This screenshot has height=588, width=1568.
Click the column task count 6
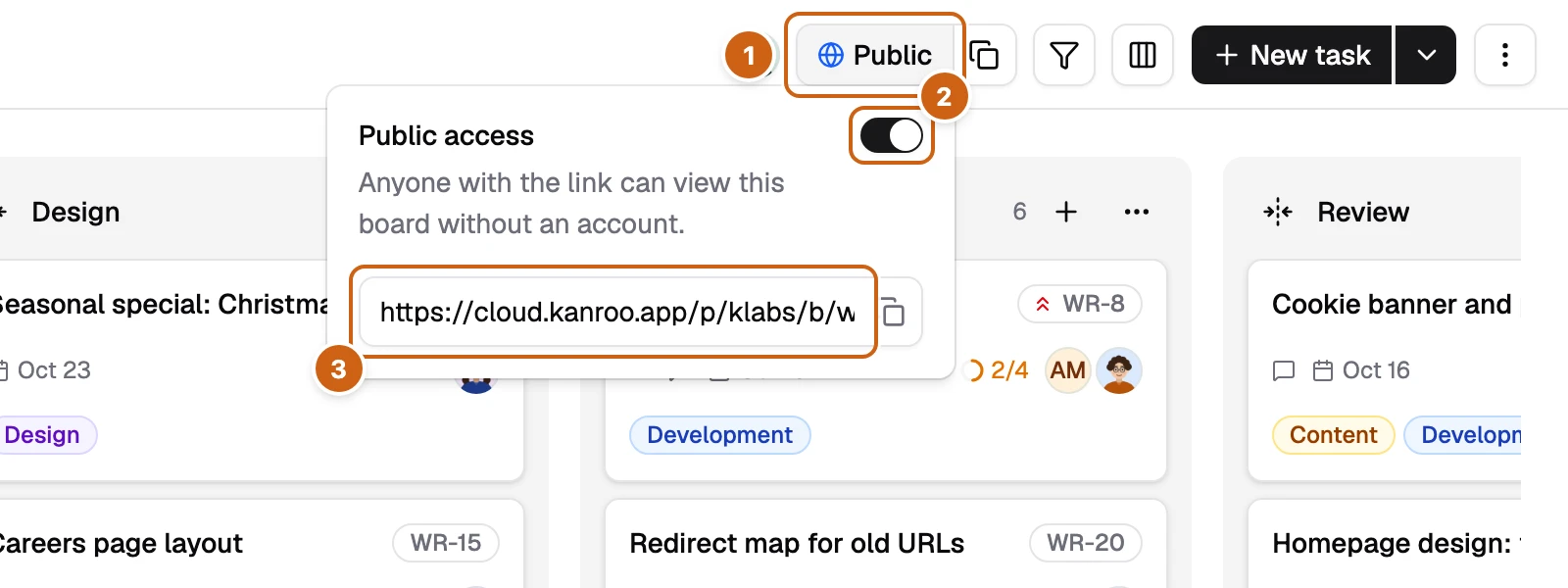pyautogui.click(x=1019, y=212)
